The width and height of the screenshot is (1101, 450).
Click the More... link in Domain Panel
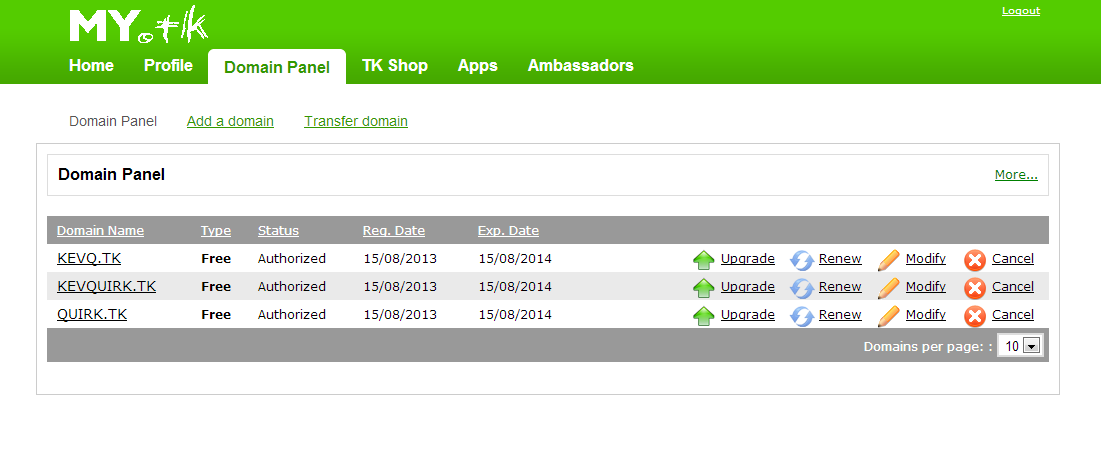click(x=1016, y=175)
